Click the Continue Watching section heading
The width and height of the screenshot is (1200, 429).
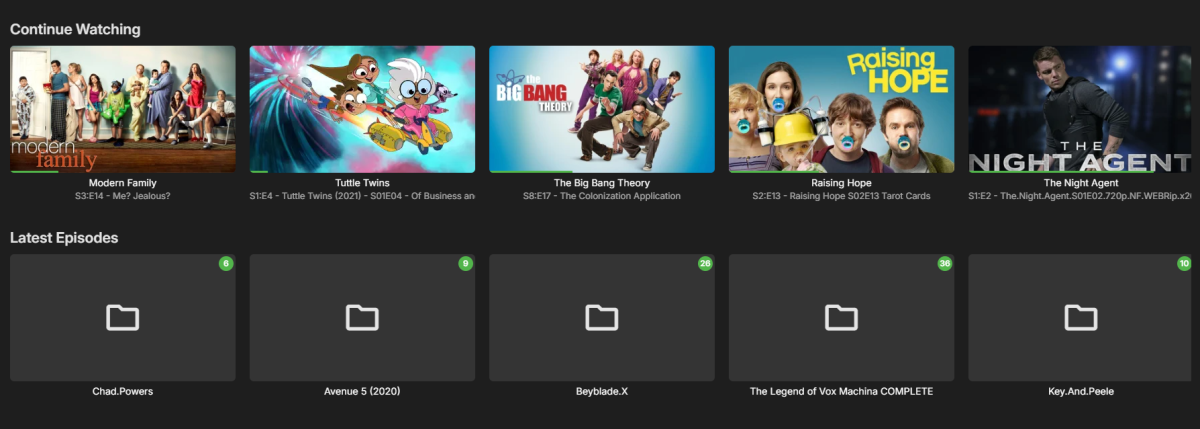(75, 29)
